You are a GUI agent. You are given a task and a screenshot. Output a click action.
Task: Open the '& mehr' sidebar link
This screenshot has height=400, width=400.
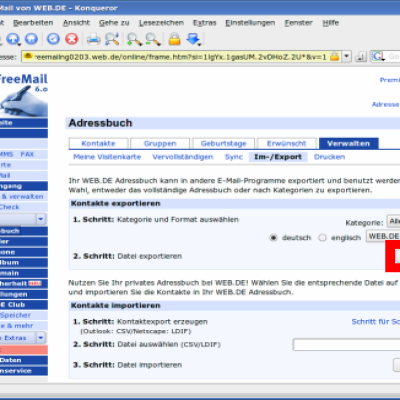pos(18,326)
